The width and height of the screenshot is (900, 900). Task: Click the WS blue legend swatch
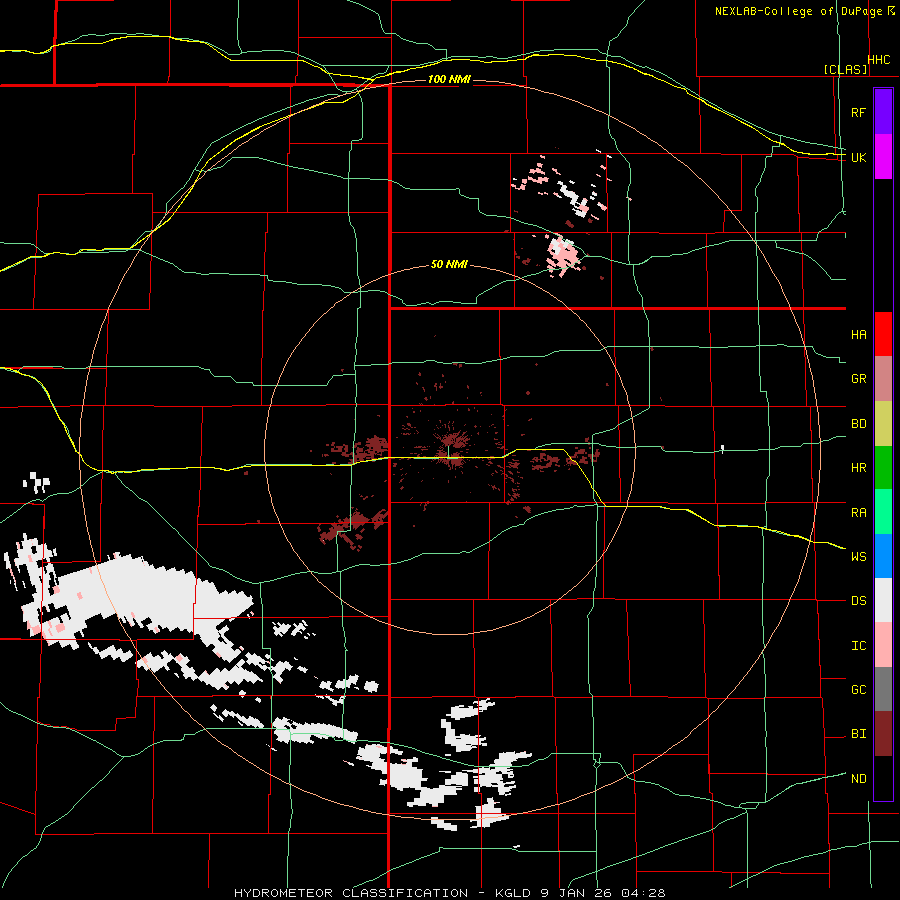click(883, 556)
